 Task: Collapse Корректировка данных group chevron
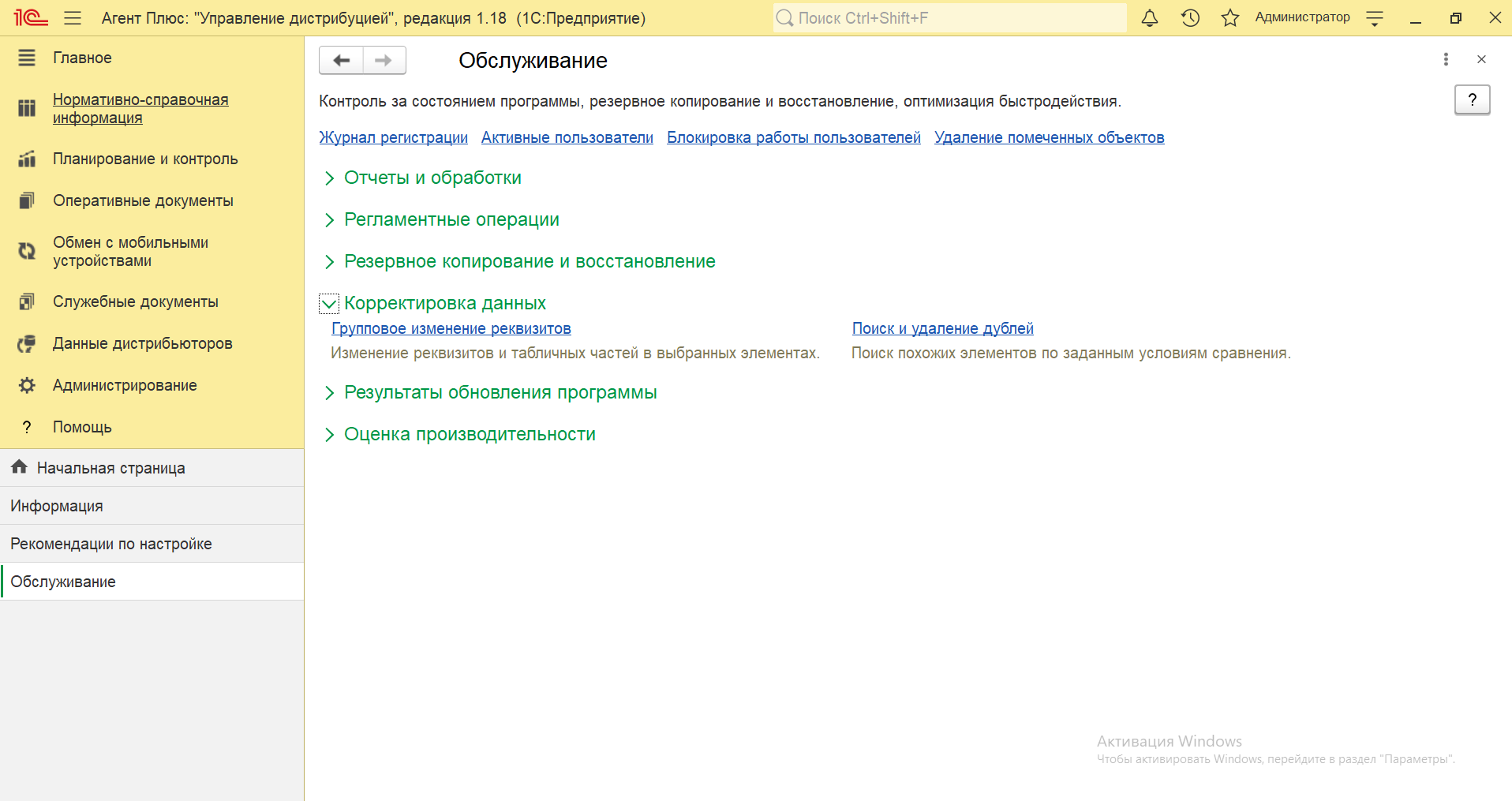coord(329,304)
